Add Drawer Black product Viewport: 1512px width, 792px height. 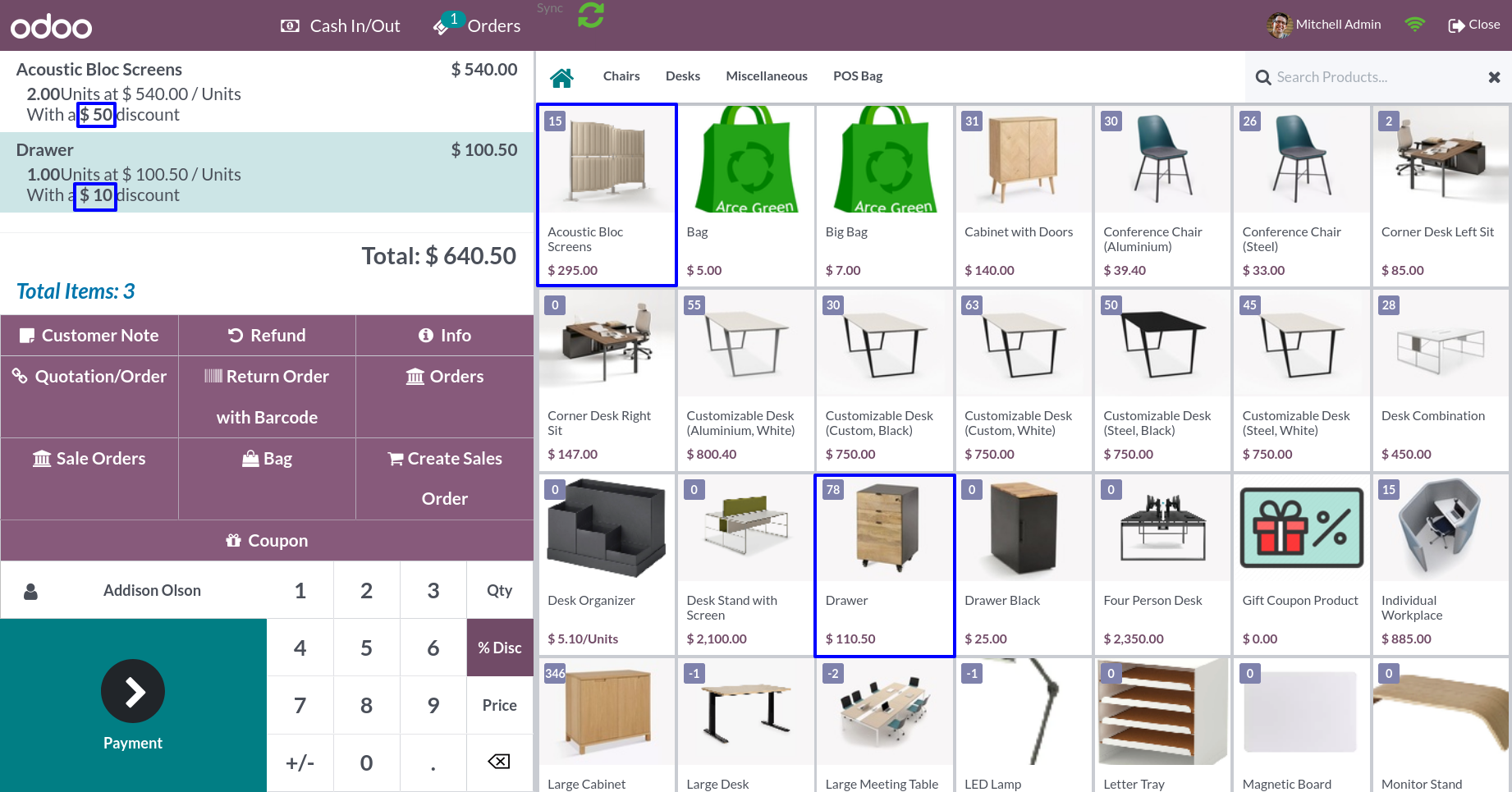[x=1024, y=564]
